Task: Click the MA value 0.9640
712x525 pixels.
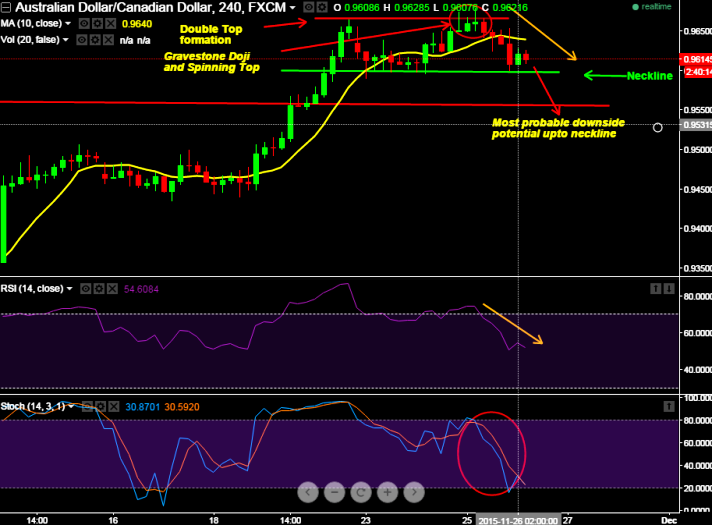Action: (137, 24)
